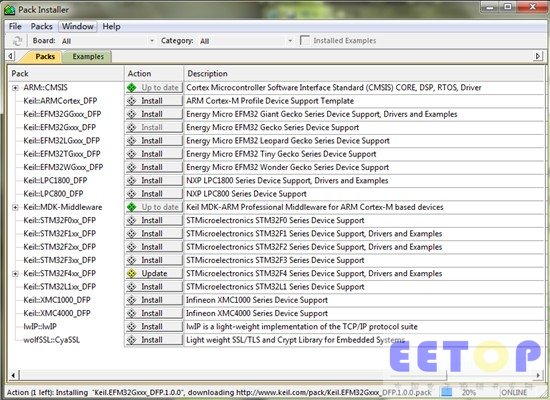Click the green diamond icon beside ARM::CMSIS
This screenshot has height=400, width=550.
132,88
